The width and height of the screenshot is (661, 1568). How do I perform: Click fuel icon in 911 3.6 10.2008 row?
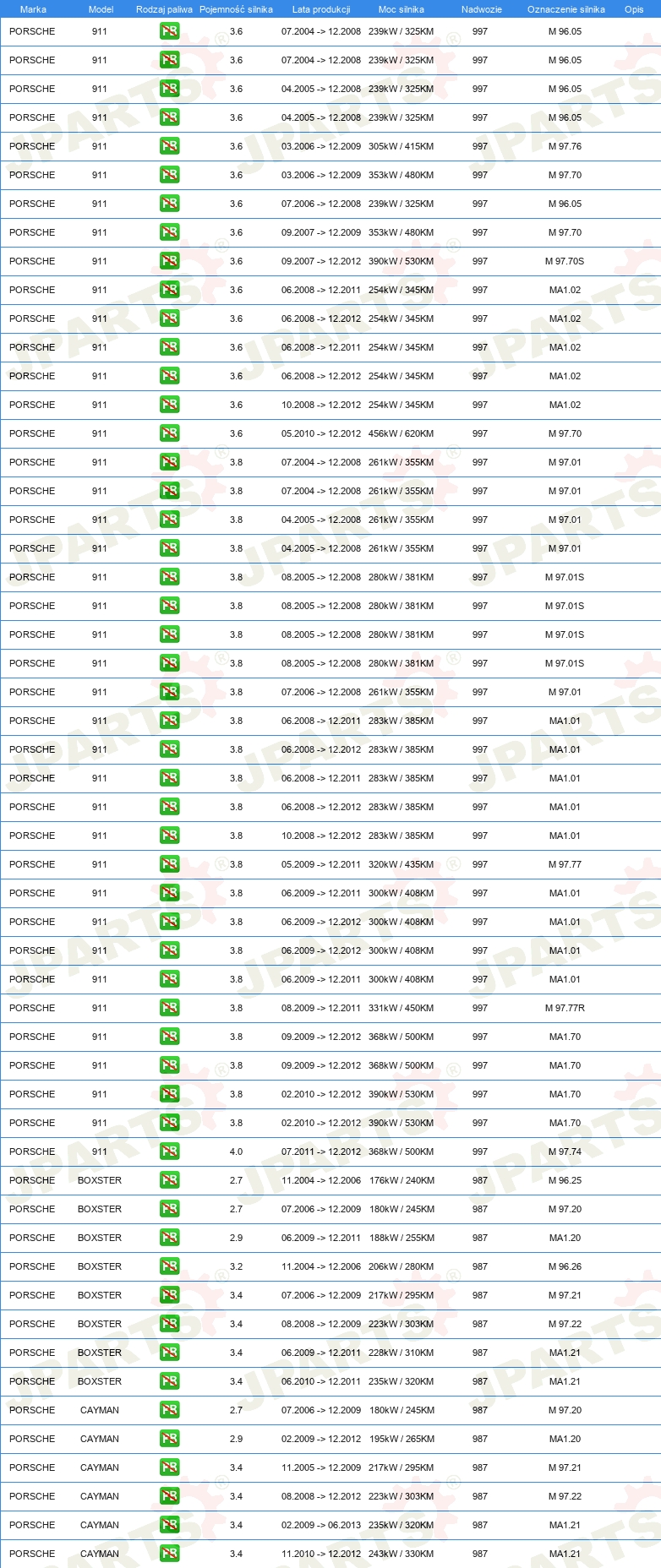tap(169, 405)
